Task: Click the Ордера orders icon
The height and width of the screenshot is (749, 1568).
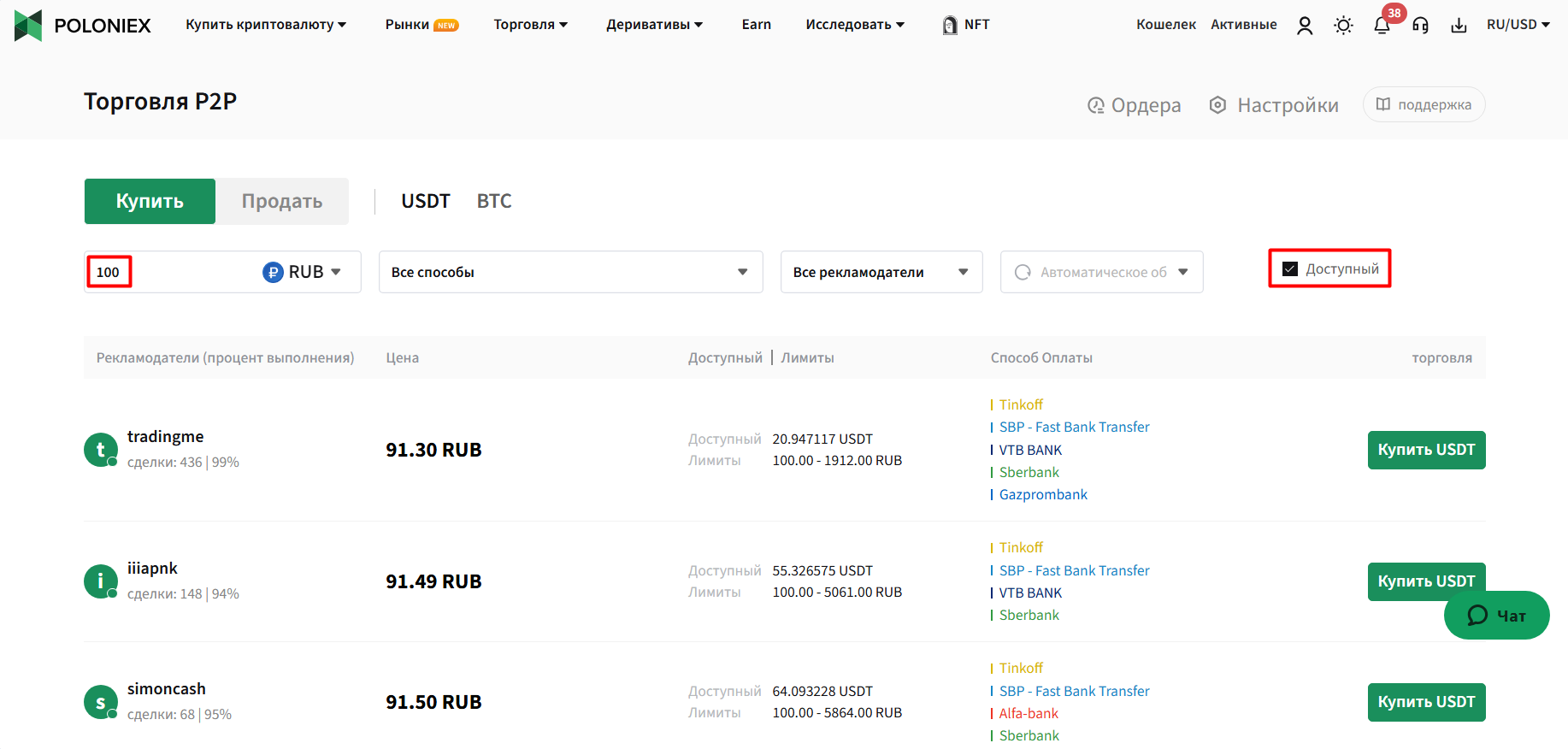Action: [1095, 105]
